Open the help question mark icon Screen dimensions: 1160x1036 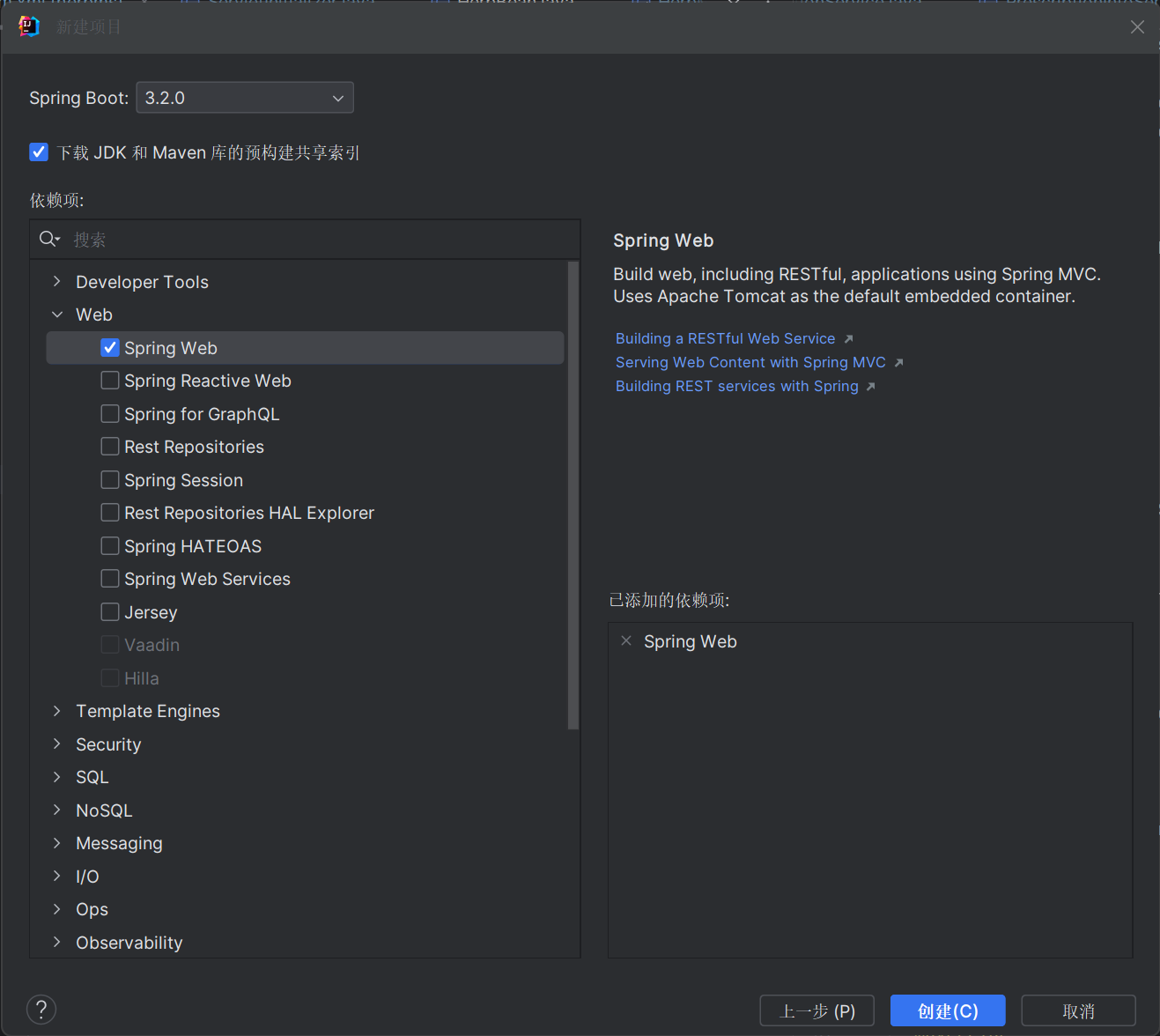(x=41, y=1010)
